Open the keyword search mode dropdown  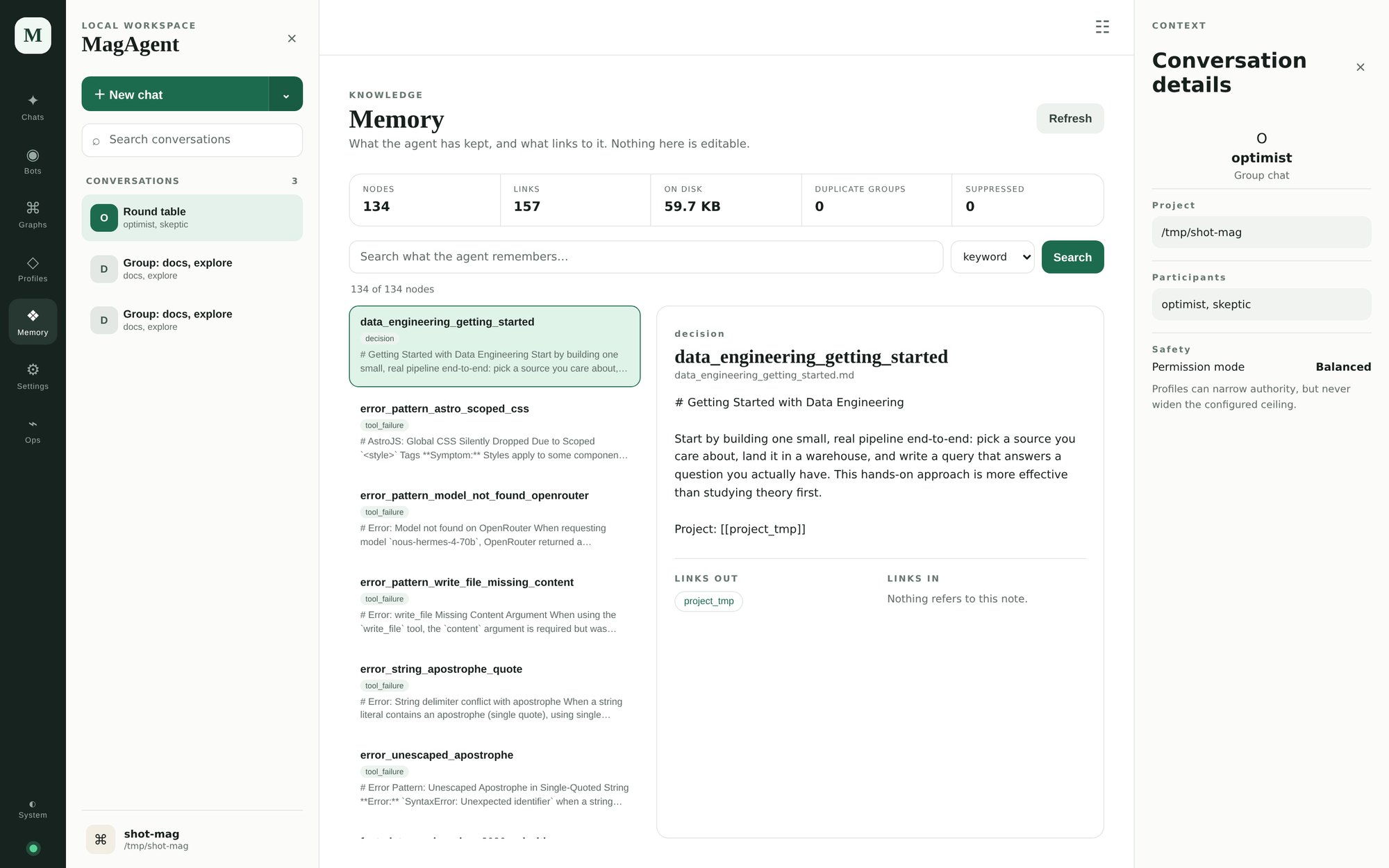coord(992,257)
